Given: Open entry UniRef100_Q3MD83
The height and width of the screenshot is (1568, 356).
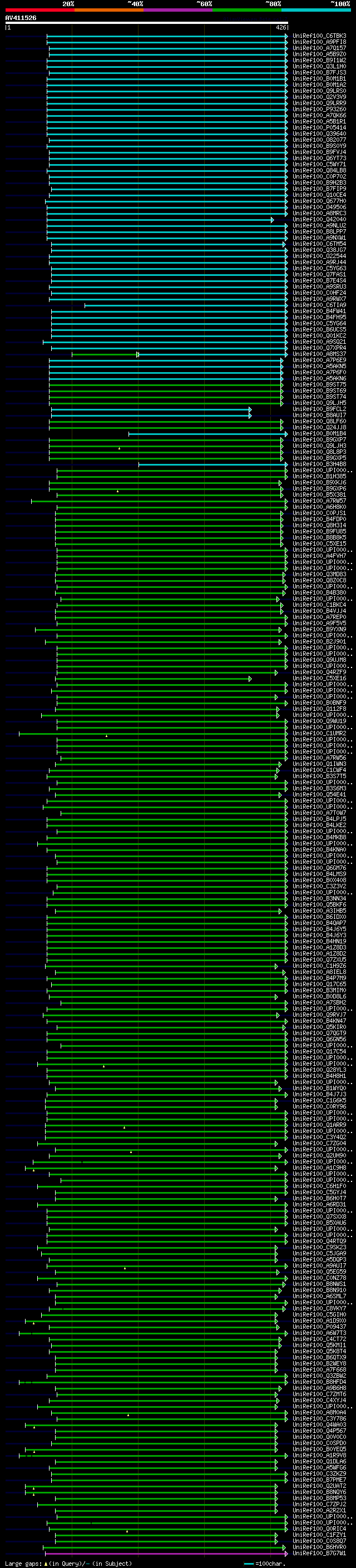Looking at the screenshot, I should pos(319,575).
